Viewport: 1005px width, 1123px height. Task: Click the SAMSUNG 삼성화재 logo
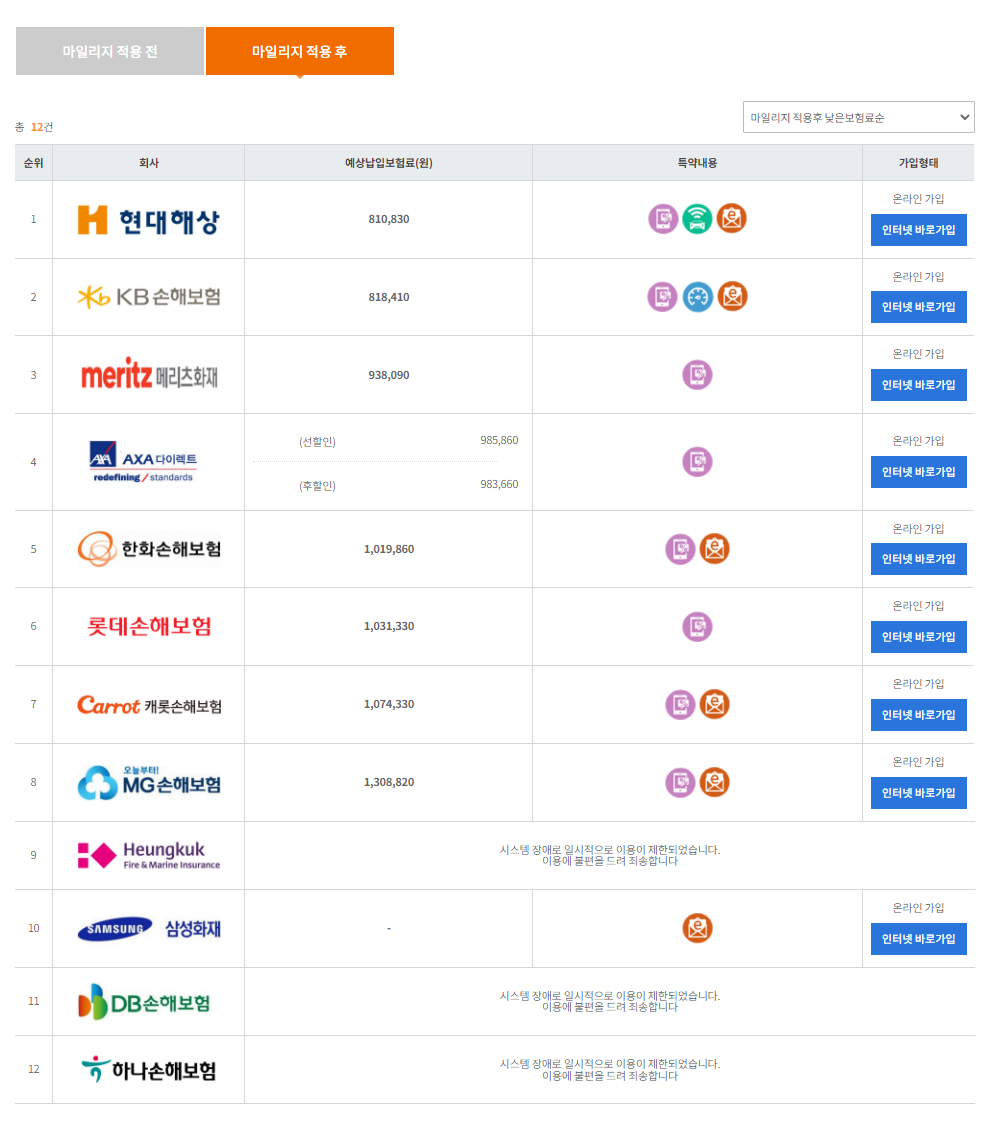(x=149, y=930)
